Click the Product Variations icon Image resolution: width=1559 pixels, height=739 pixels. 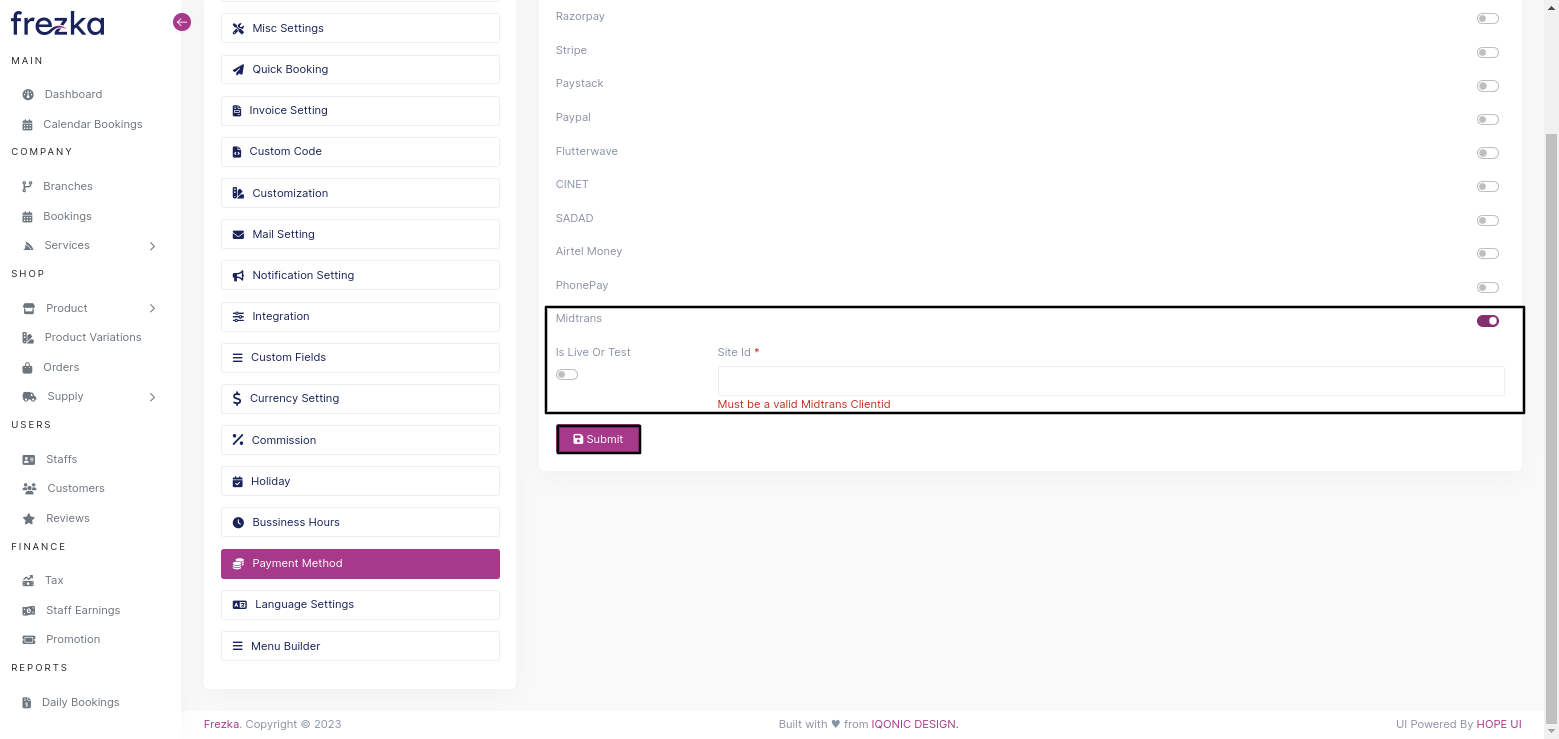point(28,338)
